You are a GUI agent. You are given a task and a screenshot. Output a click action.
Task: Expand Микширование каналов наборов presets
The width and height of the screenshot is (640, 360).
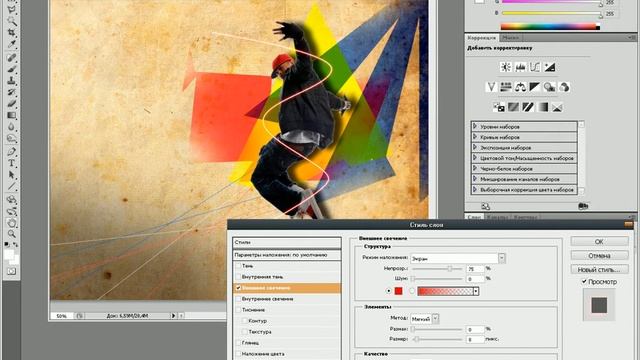(x=475, y=179)
